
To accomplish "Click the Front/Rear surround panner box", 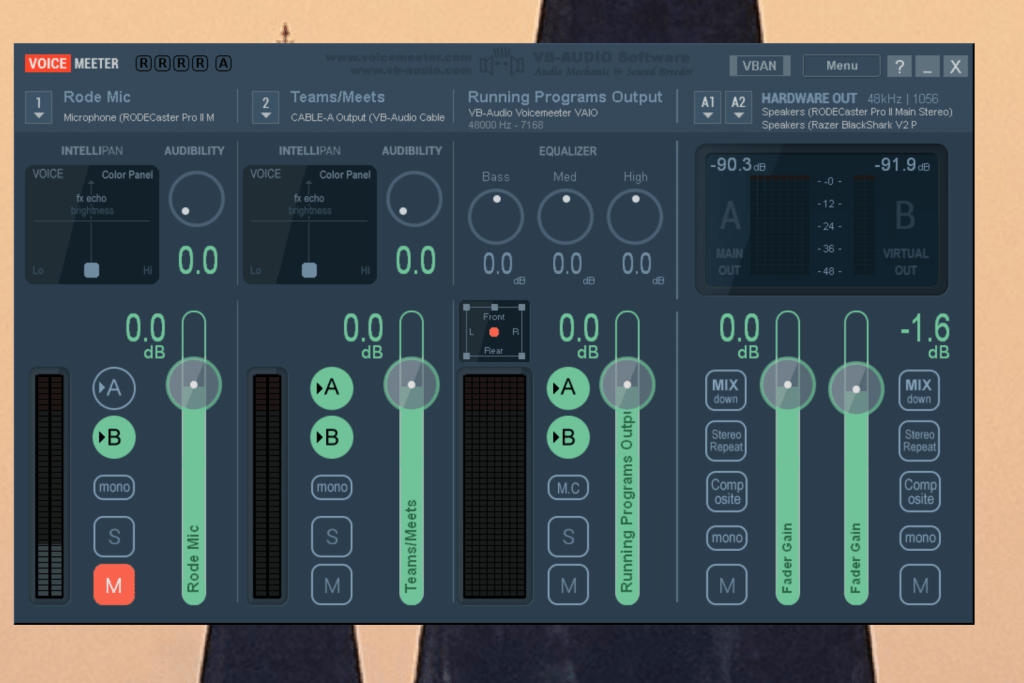I will tap(494, 332).
